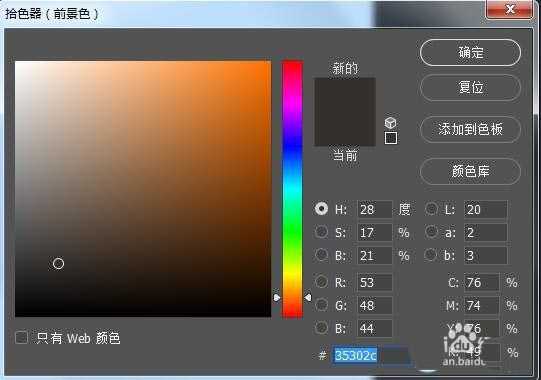This screenshot has height=380, width=541.
Task: Select the S saturation radio button
Action: pos(322,232)
